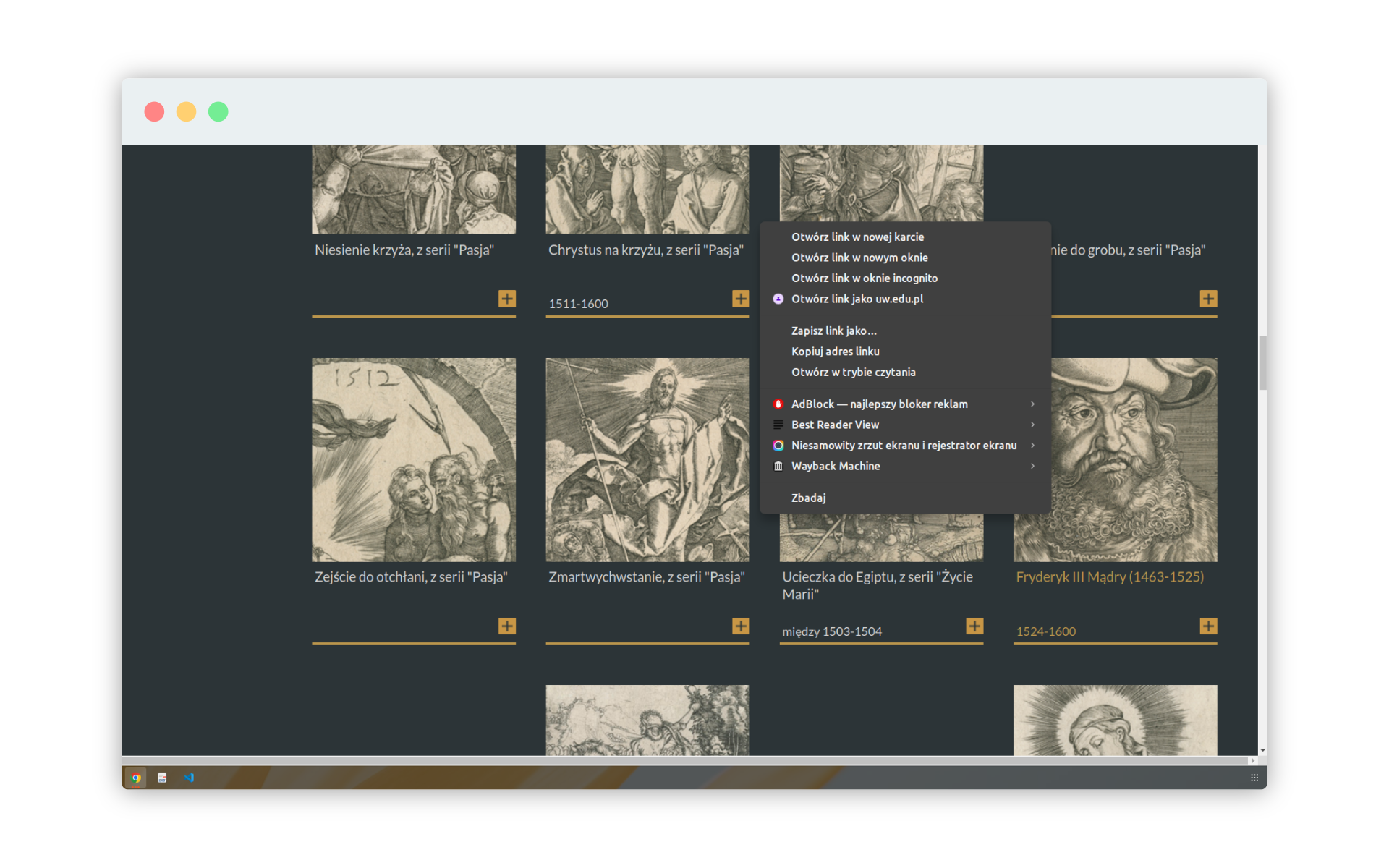Select Otwórz link w nowej karcie
The height and width of the screenshot is (868, 1389).
pos(905,237)
